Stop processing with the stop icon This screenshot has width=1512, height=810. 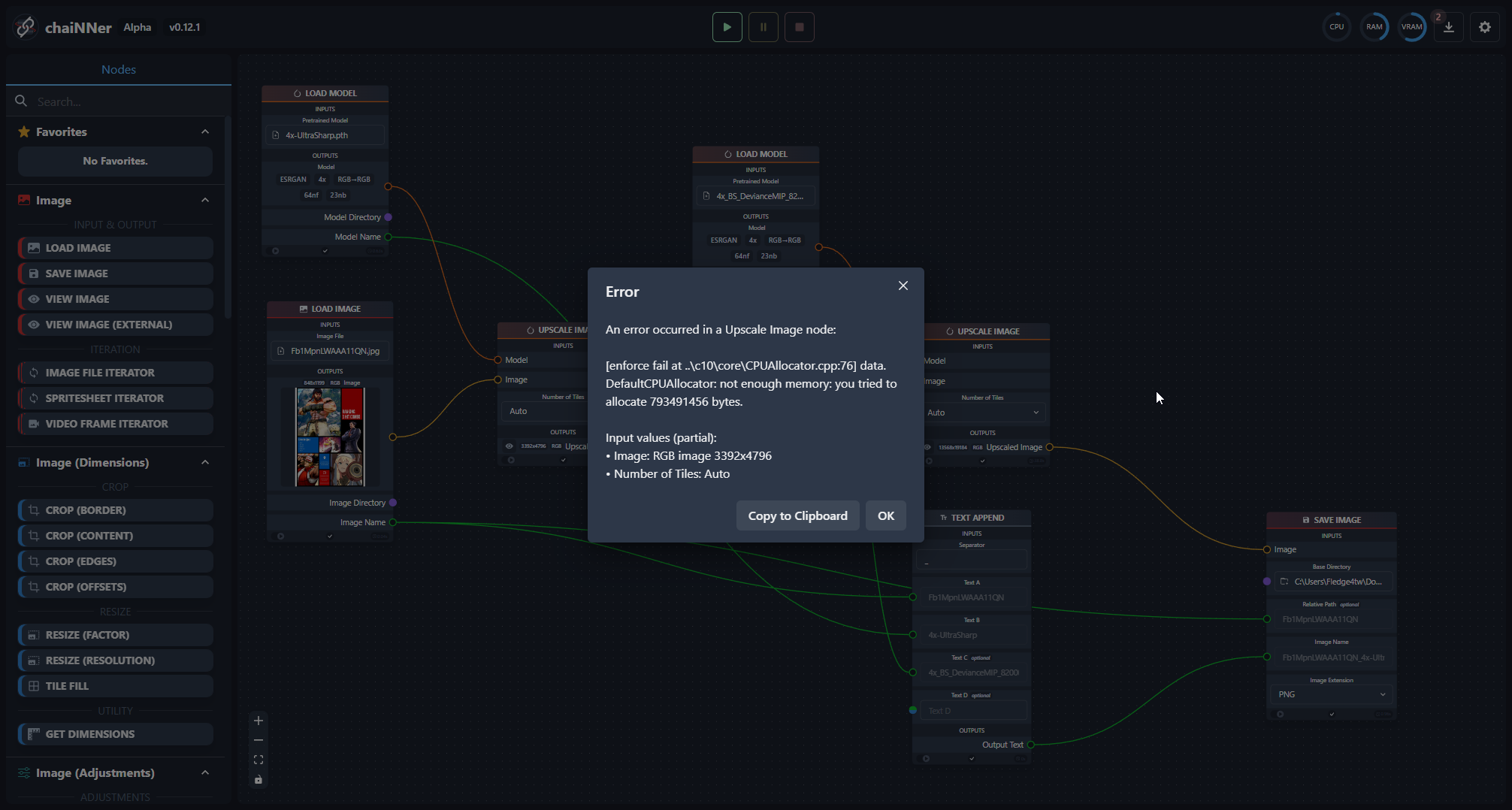799,26
